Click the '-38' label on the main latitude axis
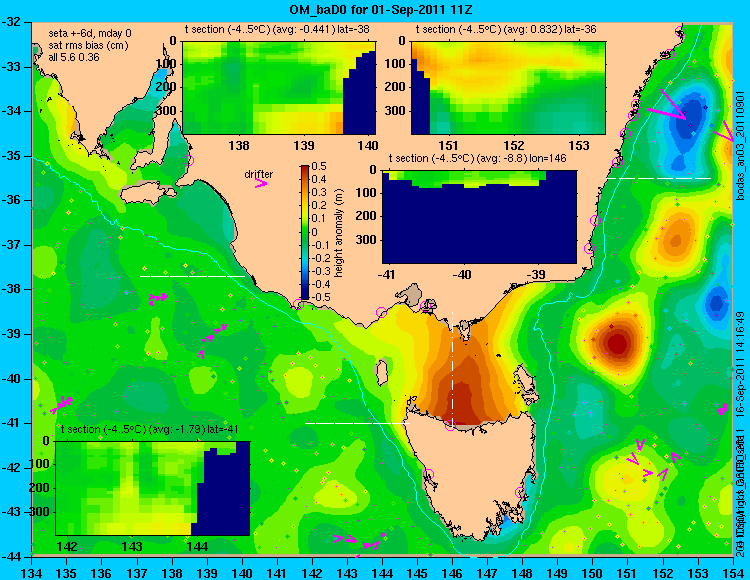Screen dimensions: 750x580 point(11,289)
